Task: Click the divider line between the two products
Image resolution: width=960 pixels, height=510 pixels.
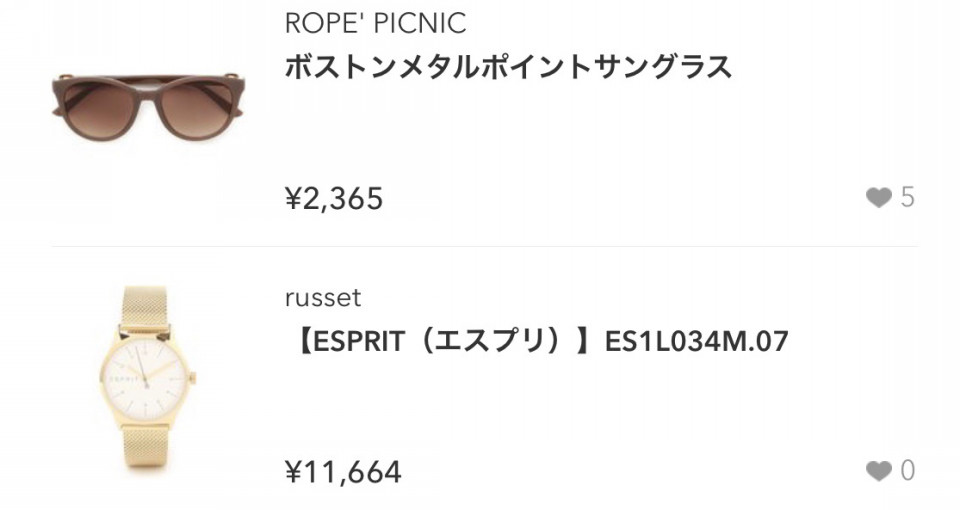Action: (484, 247)
